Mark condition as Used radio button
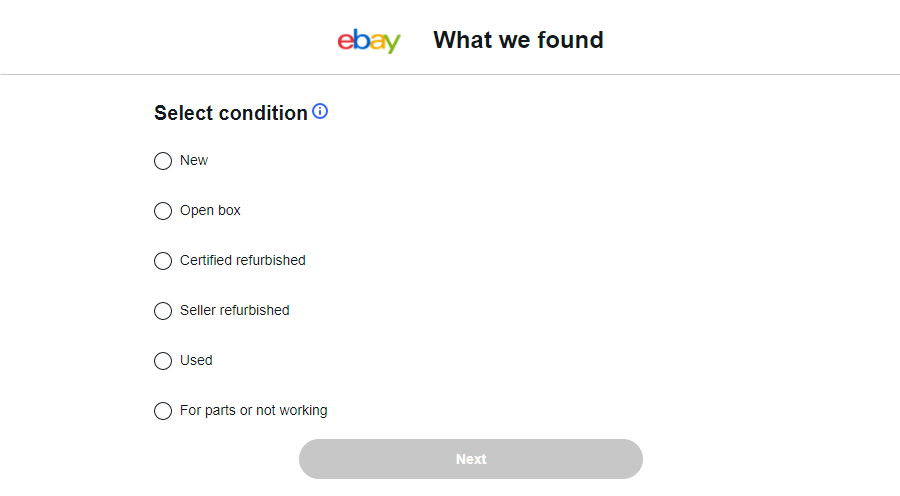The height and width of the screenshot is (496, 900). pos(163,361)
